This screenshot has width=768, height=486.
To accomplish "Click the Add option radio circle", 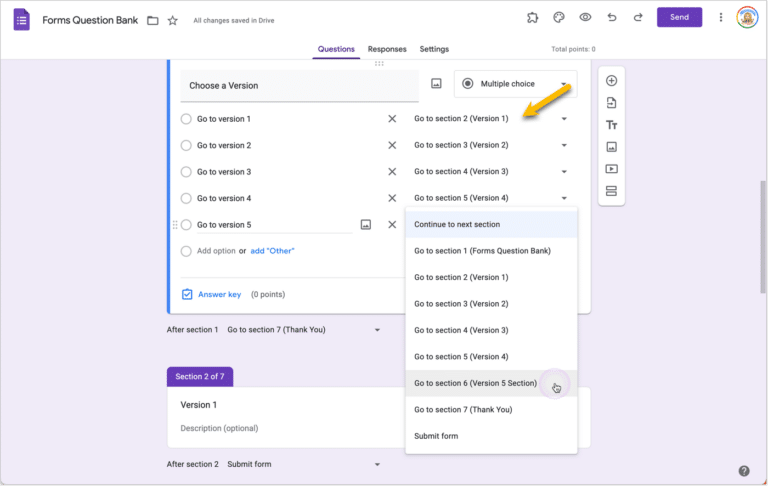I will coord(186,251).
